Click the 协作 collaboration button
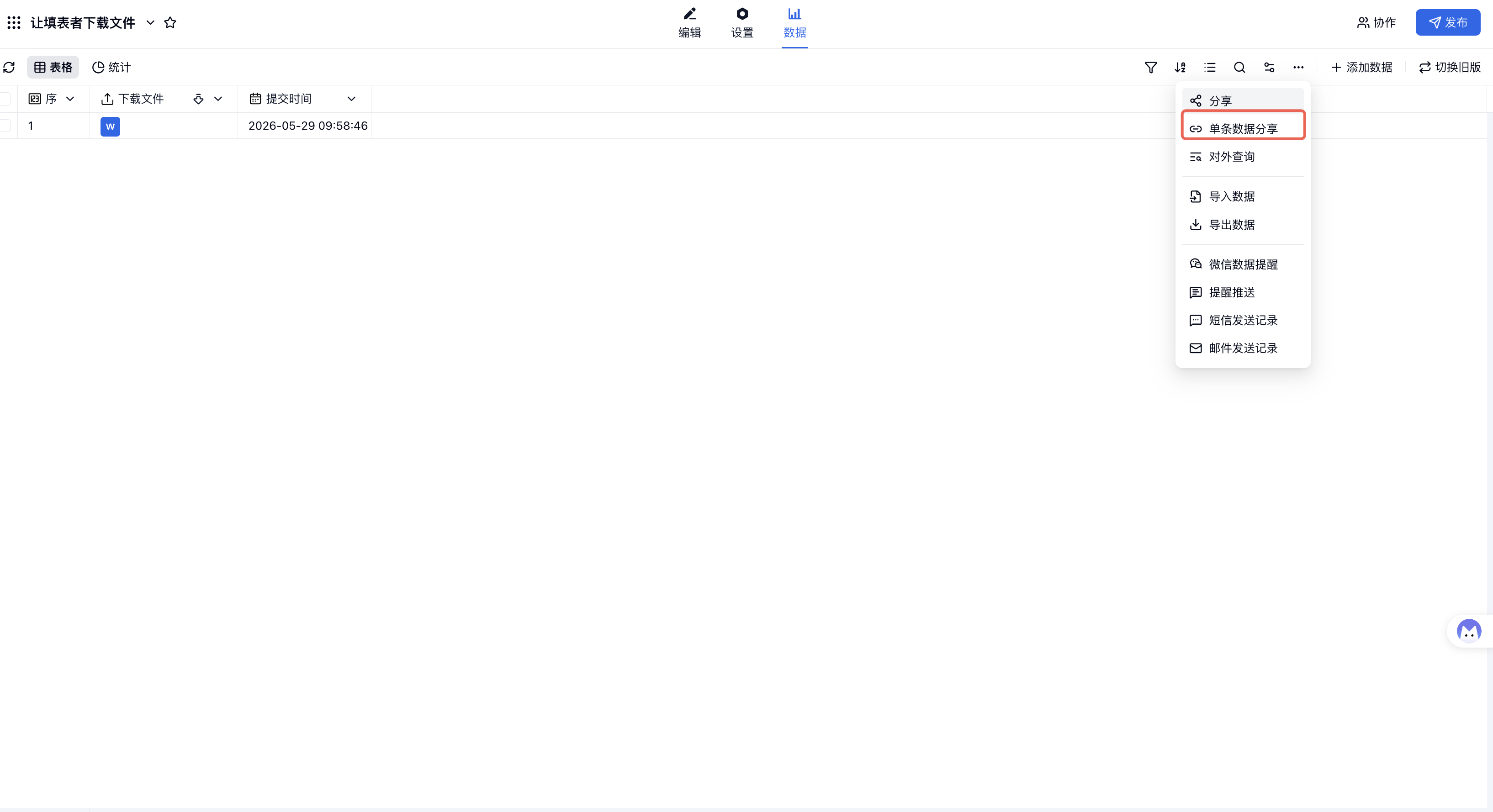This screenshot has height=812, width=1493. click(1377, 22)
